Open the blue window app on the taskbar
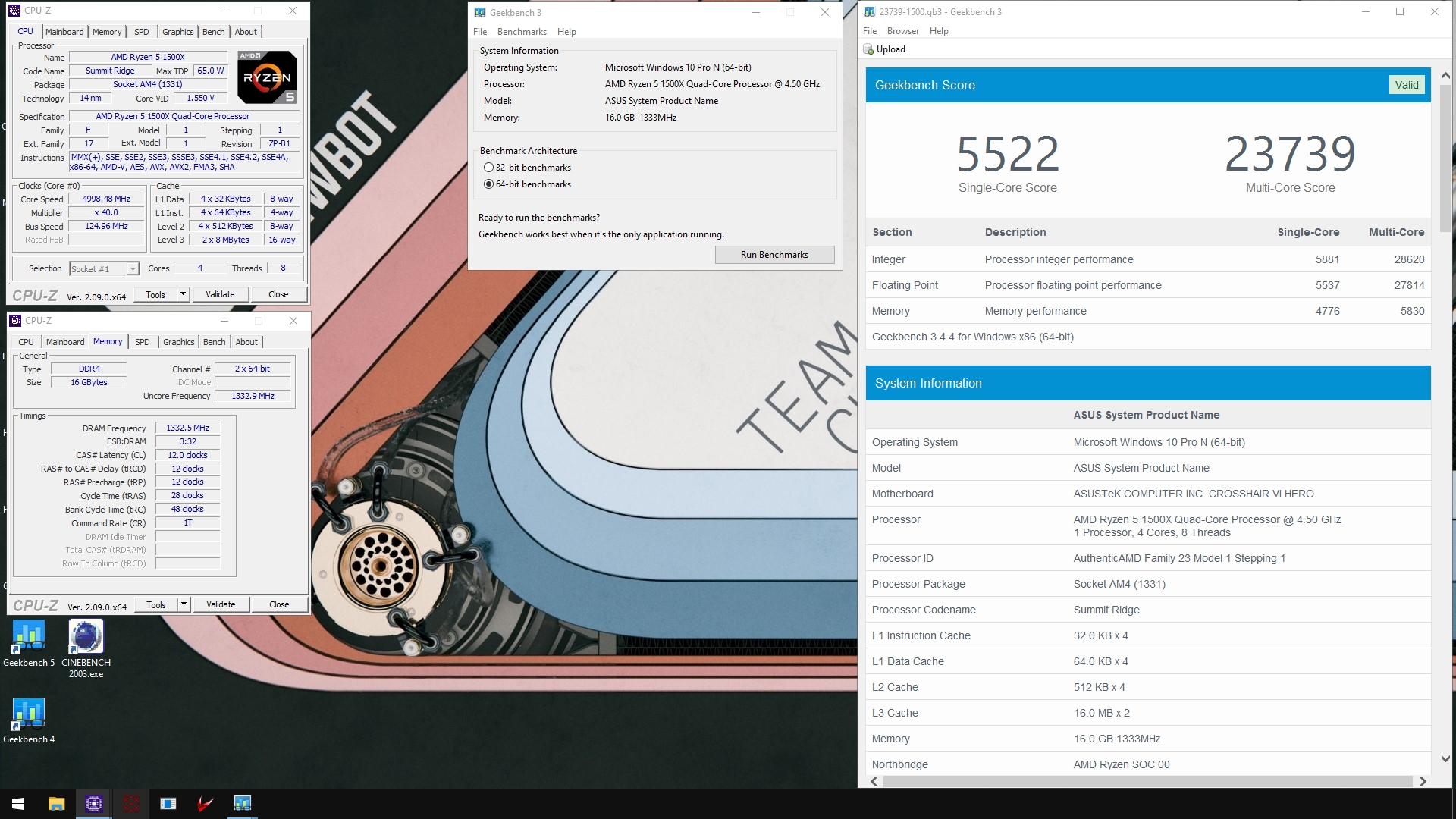This screenshot has height=819, width=1456. coord(168,803)
